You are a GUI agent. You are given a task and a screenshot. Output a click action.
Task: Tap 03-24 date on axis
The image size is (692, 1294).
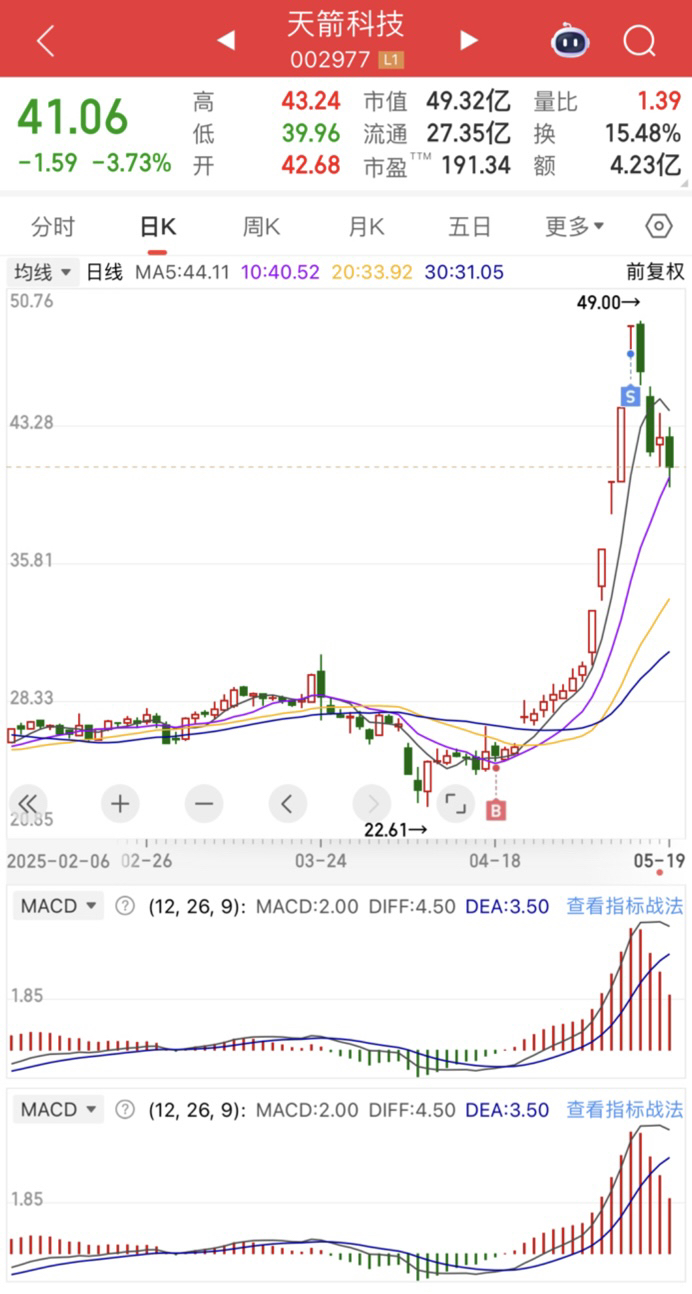coord(320,859)
